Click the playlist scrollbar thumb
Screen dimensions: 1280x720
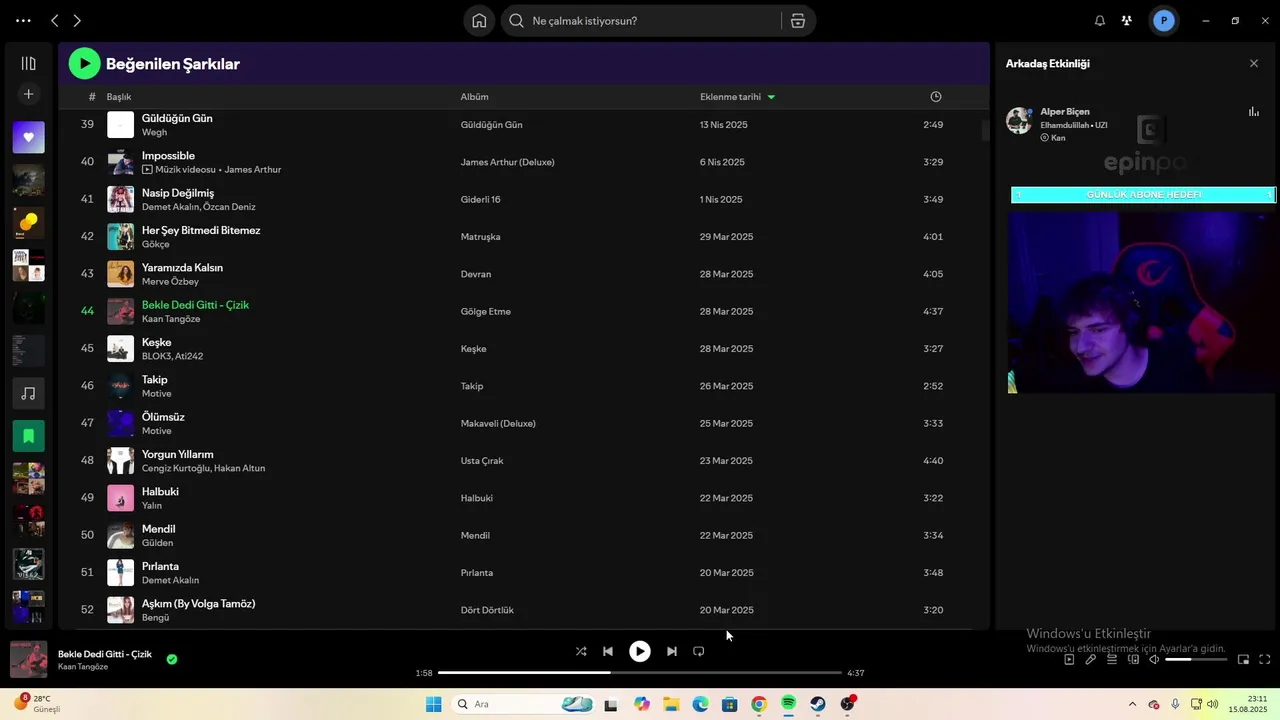coord(985,130)
